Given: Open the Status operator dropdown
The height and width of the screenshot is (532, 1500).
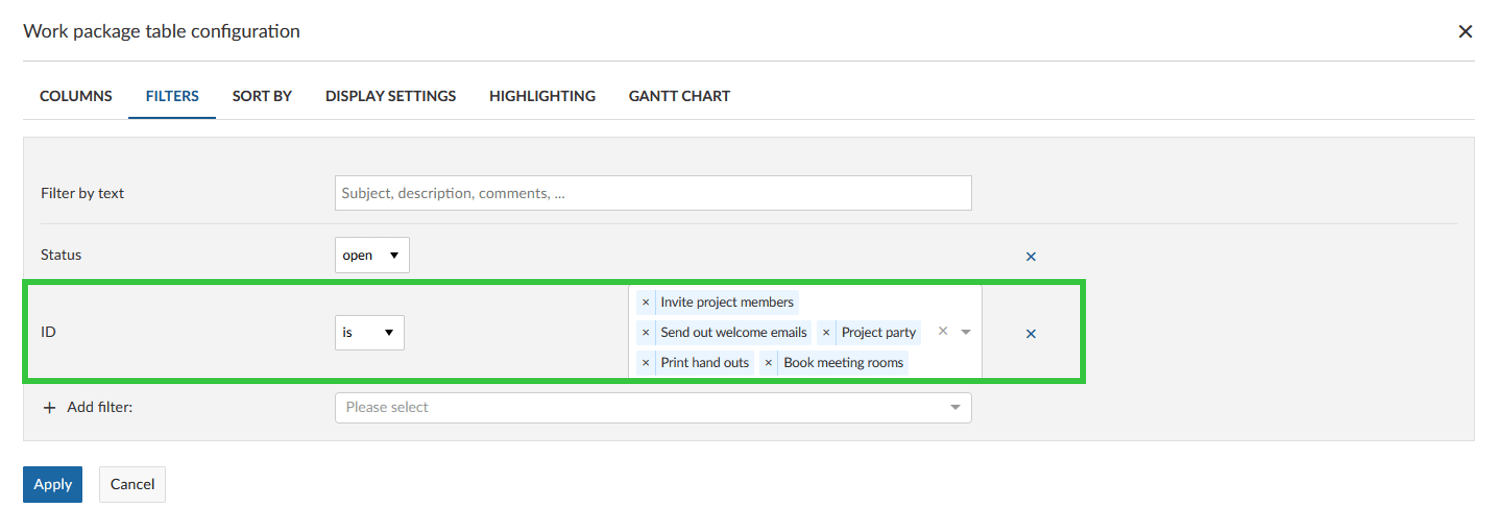Looking at the screenshot, I should click(x=371, y=255).
